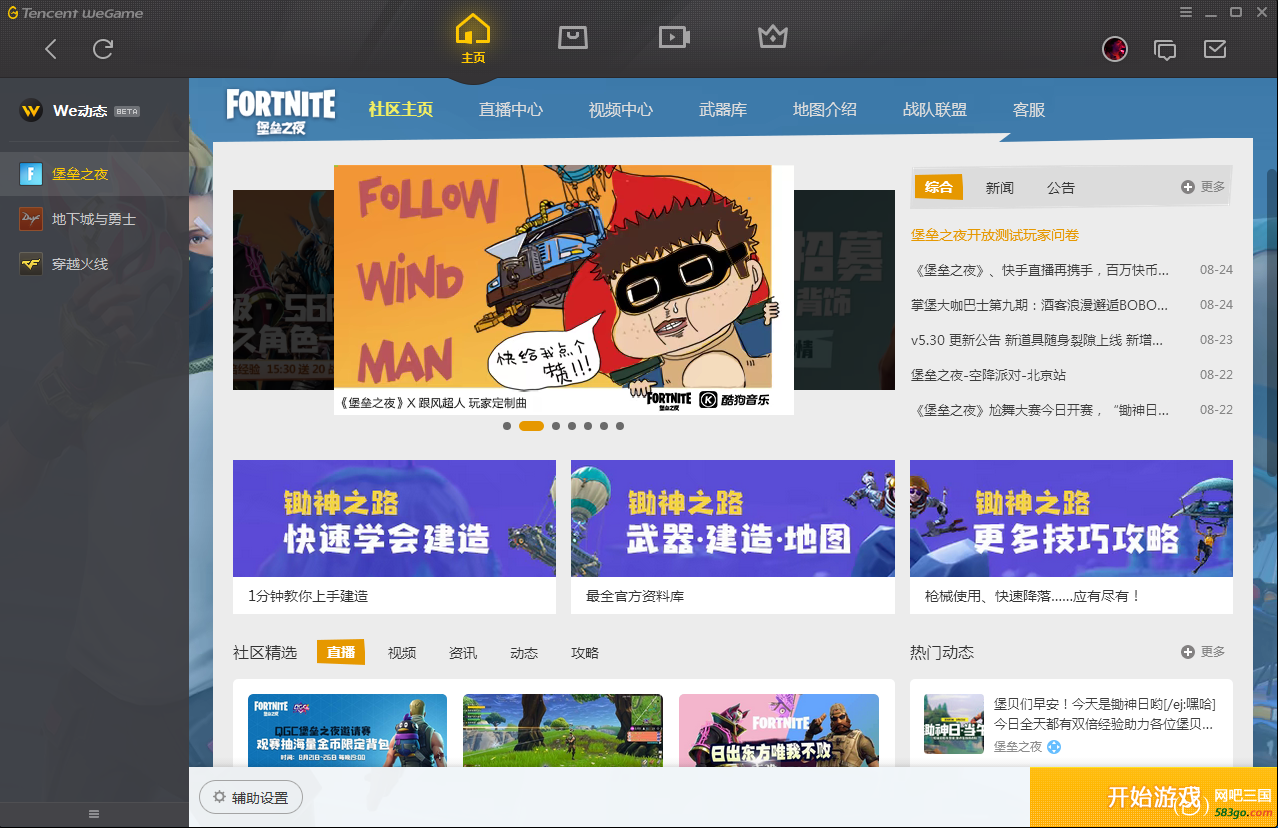The image size is (1278, 828).
Task: Open the 客服 tab
Action: [x=1029, y=109]
